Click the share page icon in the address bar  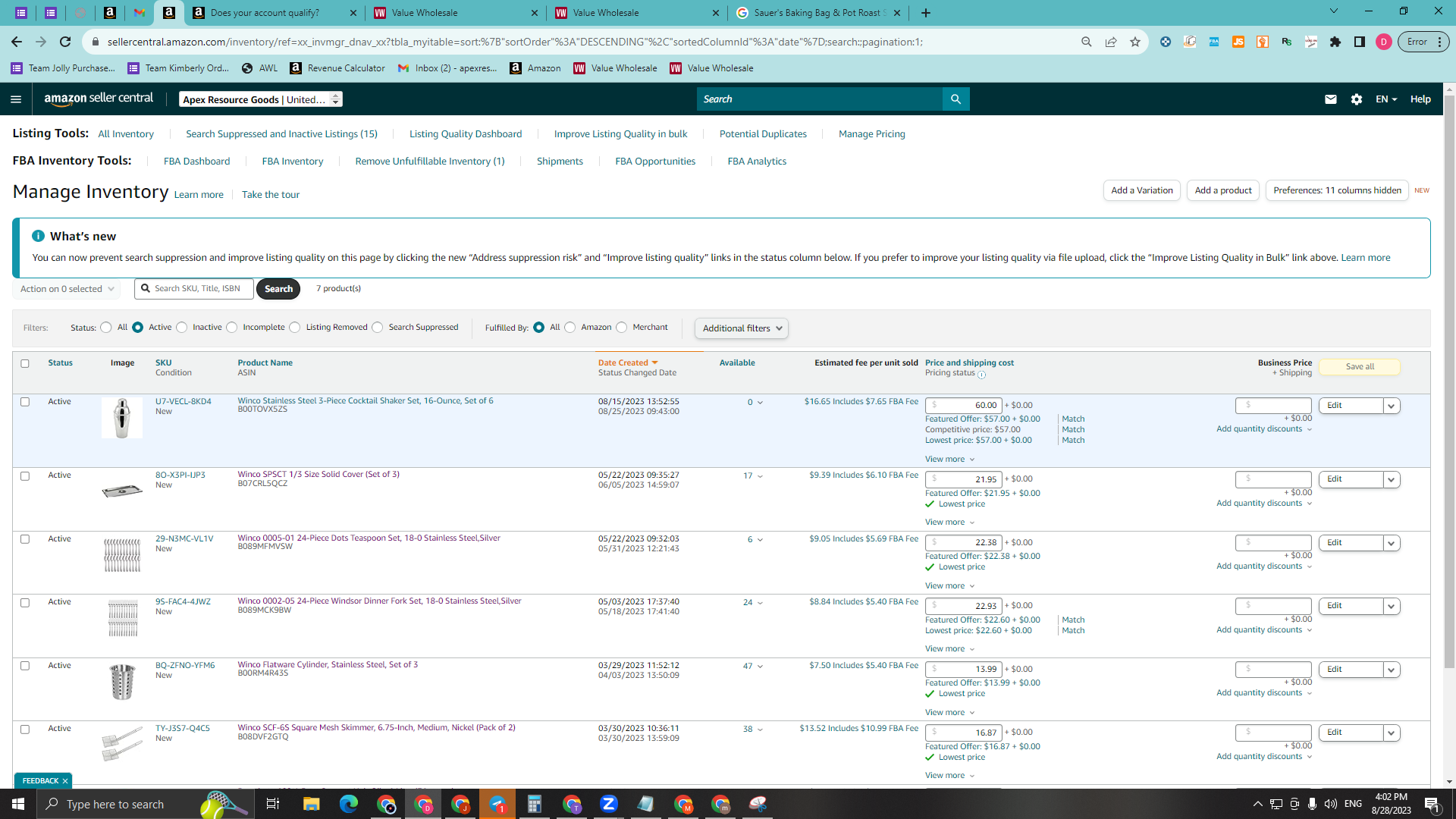pyautogui.click(x=1111, y=42)
